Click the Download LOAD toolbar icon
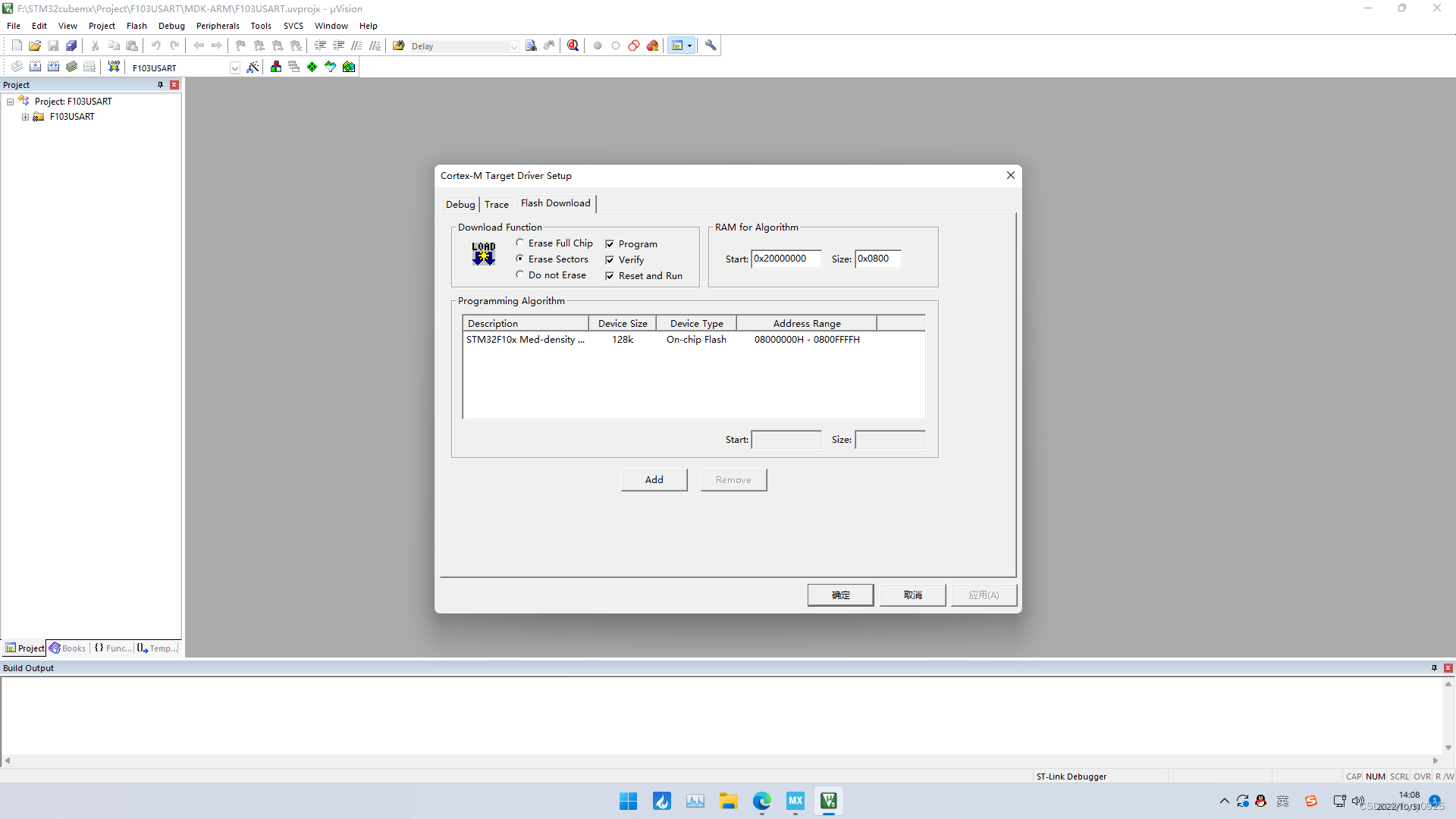This screenshot has height=819, width=1456. point(114,67)
